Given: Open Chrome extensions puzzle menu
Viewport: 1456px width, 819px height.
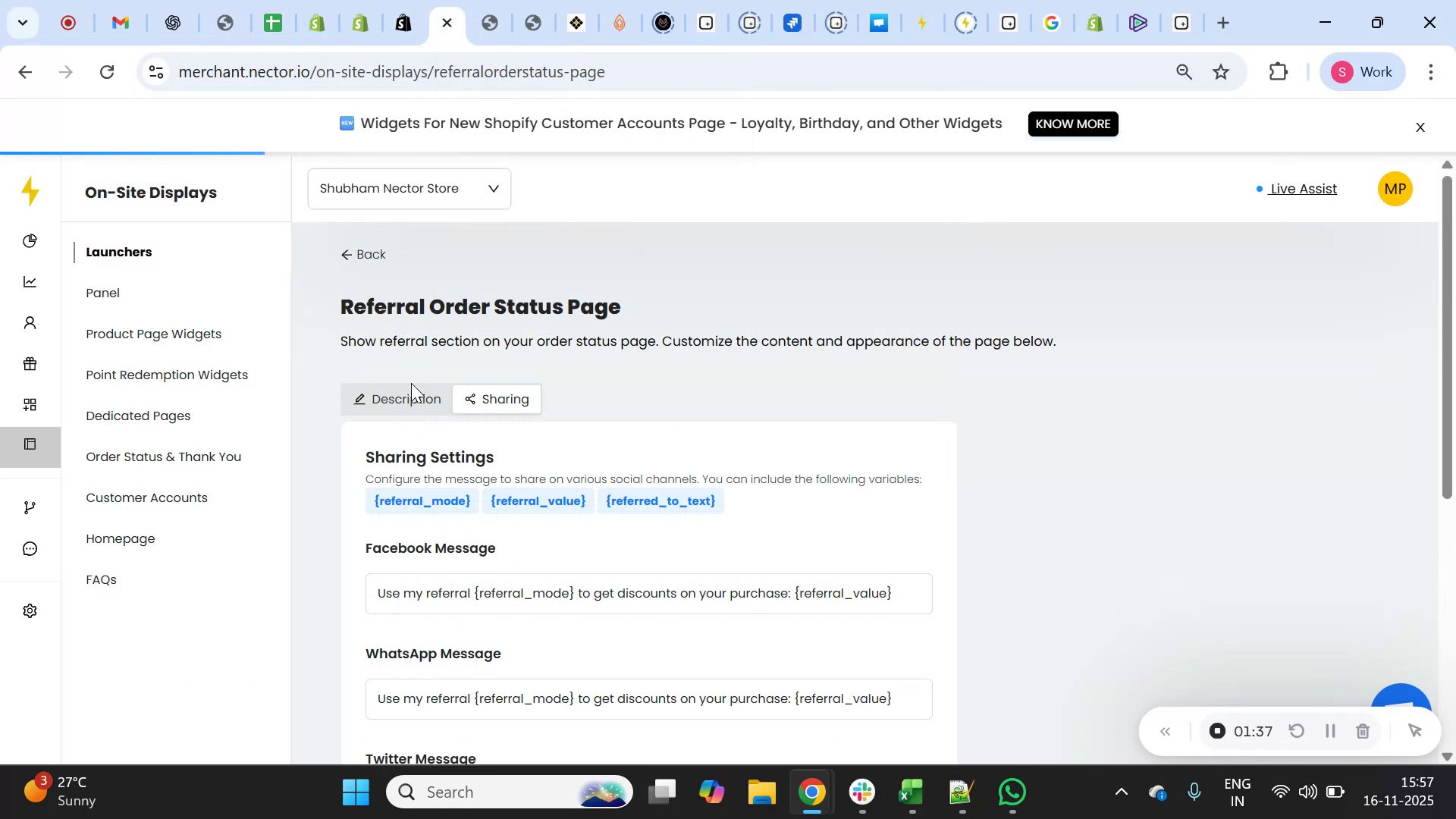Looking at the screenshot, I should pyautogui.click(x=1279, y=71).
